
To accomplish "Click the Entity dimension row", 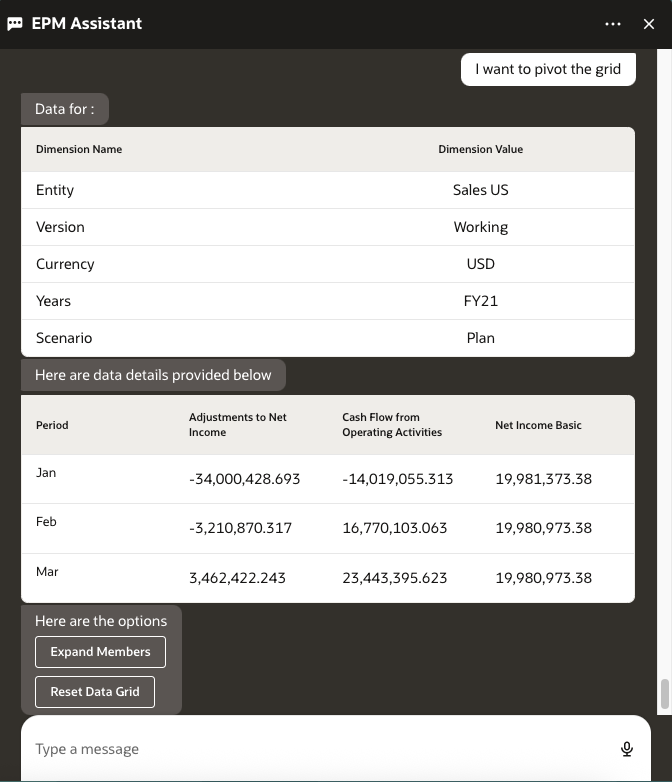I will pyautogui.click(x=55, y=190).
